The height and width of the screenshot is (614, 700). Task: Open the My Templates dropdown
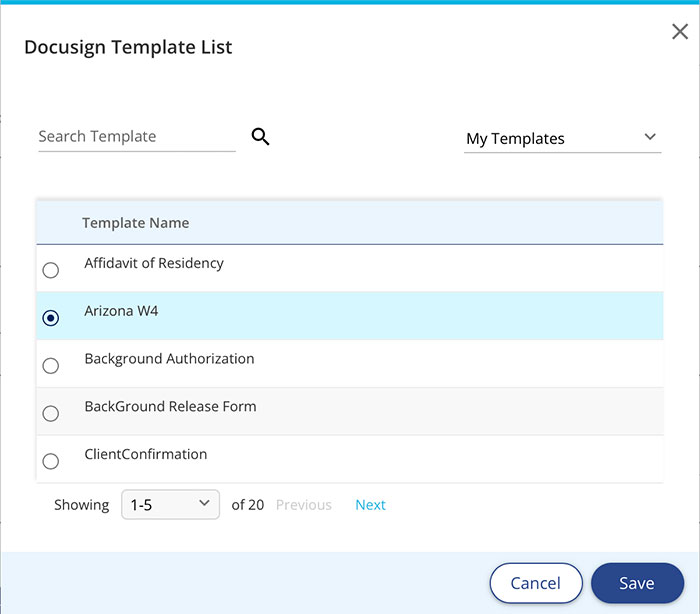[562, 138]
